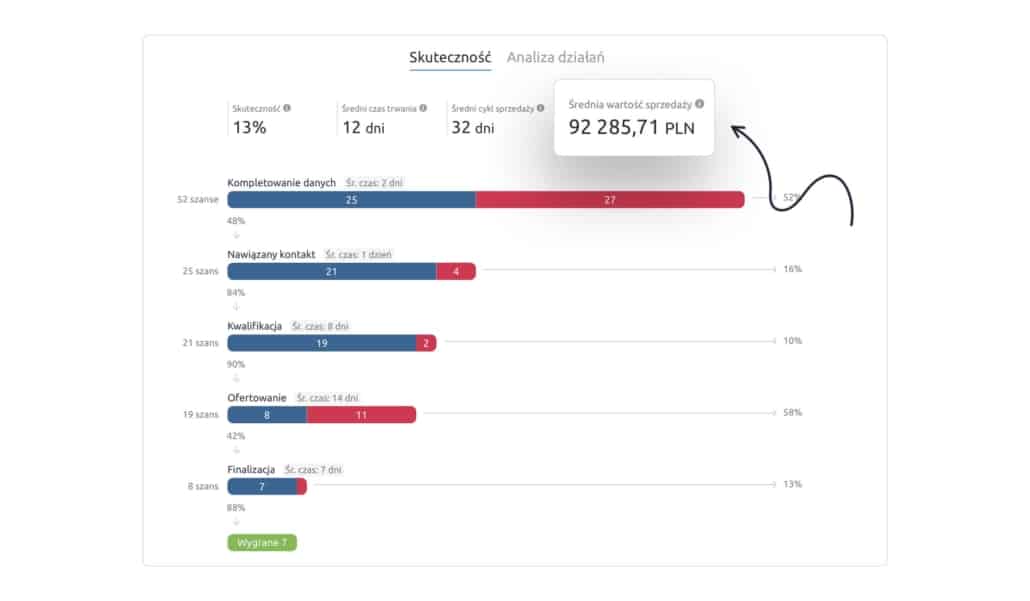1030x601 pixels.
Task: Click the 12 dni value
Action: pos(363,127)
